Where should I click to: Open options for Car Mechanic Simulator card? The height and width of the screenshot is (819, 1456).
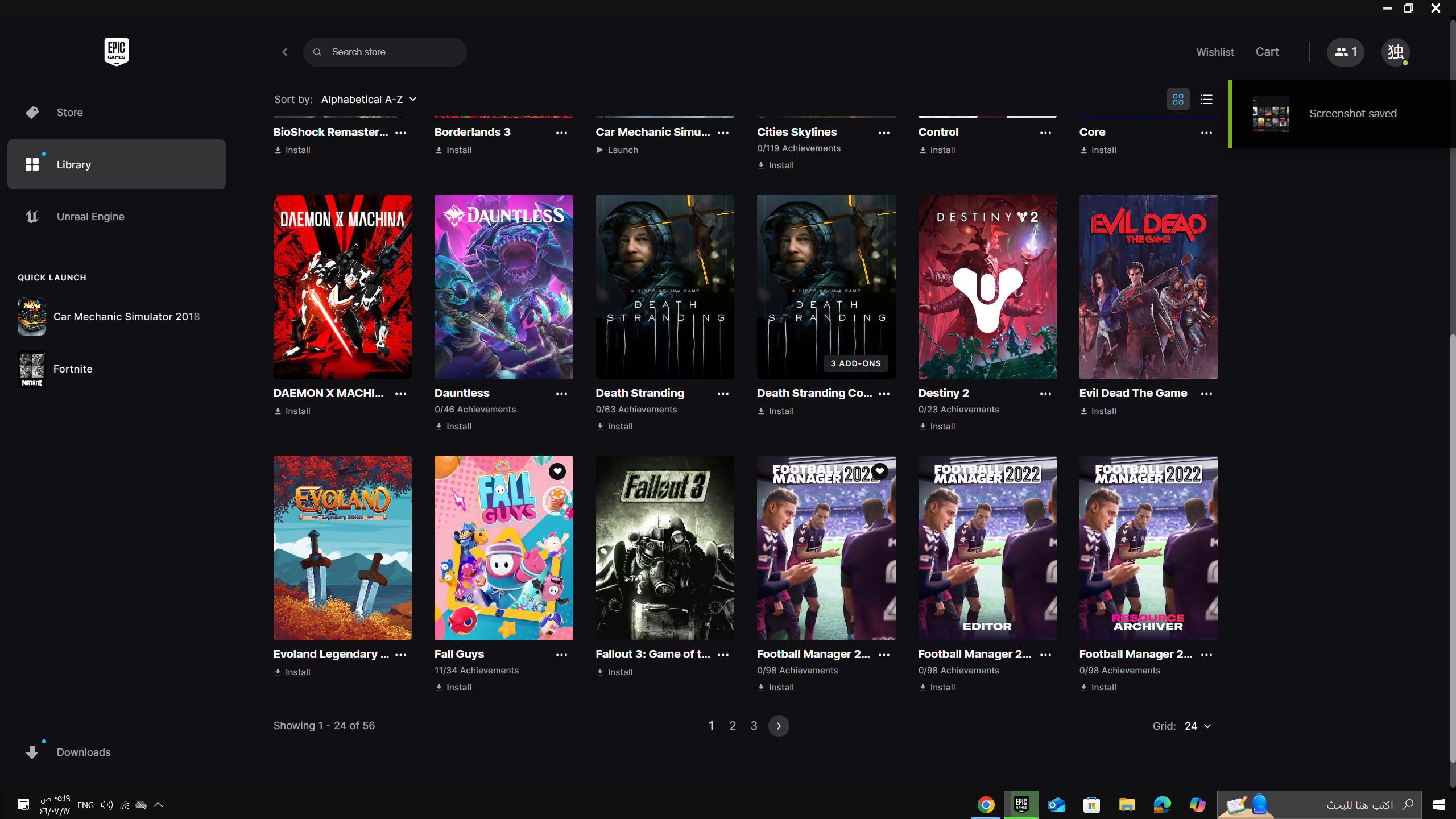tap(723, 133)
